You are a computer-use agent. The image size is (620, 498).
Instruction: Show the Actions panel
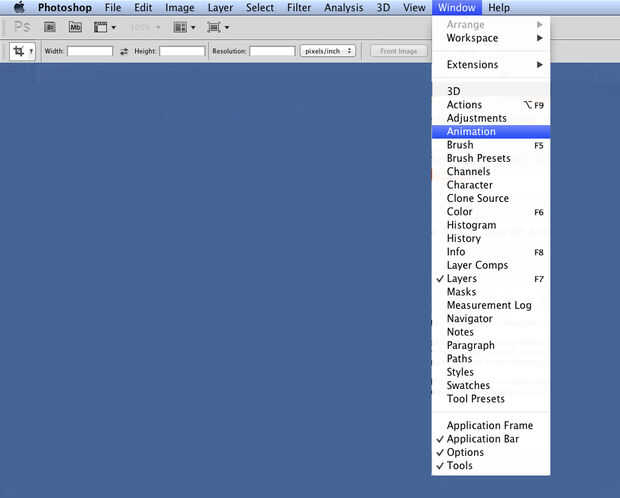click(x=491, y=105)
